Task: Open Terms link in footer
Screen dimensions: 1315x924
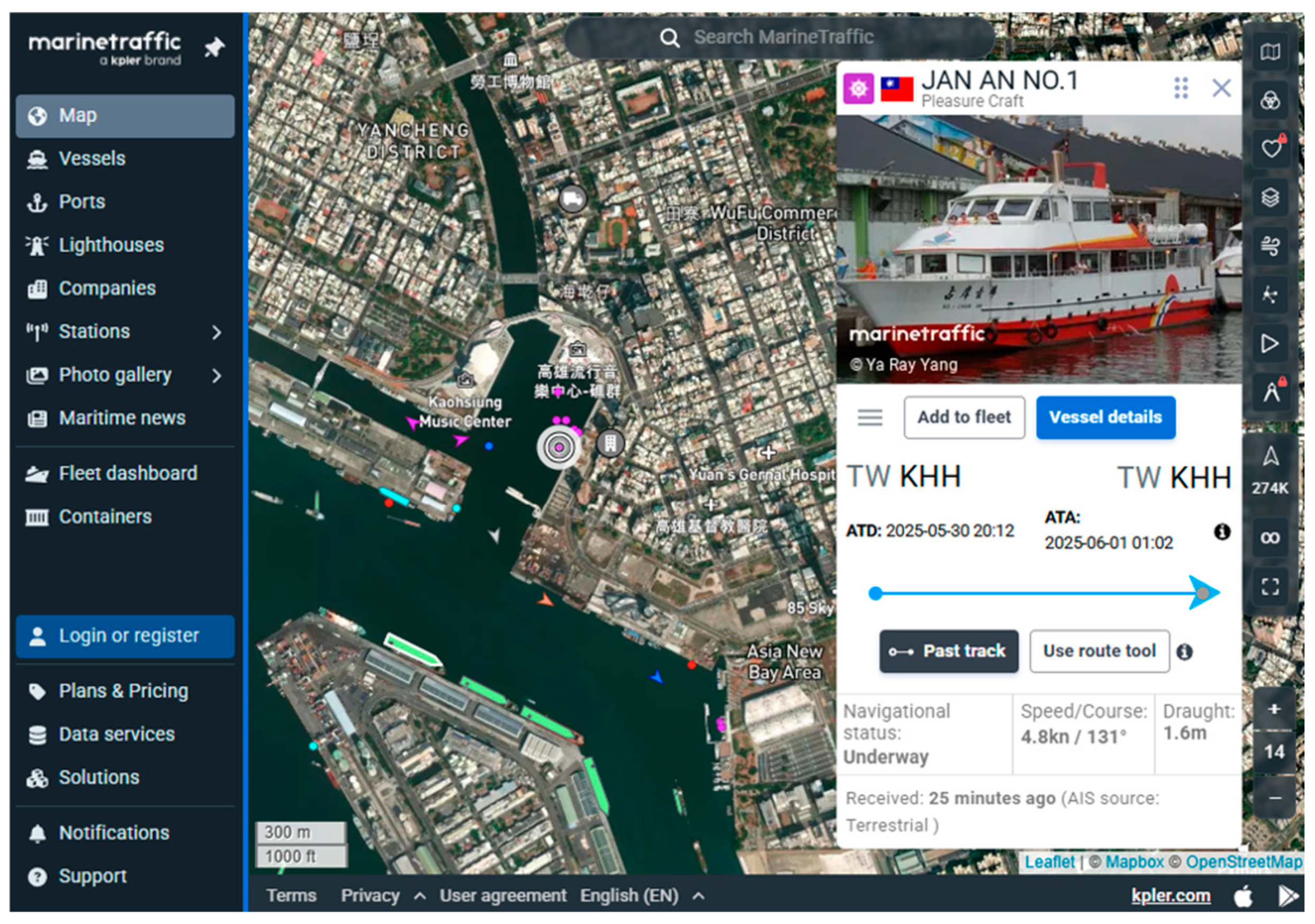Action: coord(291,896)
